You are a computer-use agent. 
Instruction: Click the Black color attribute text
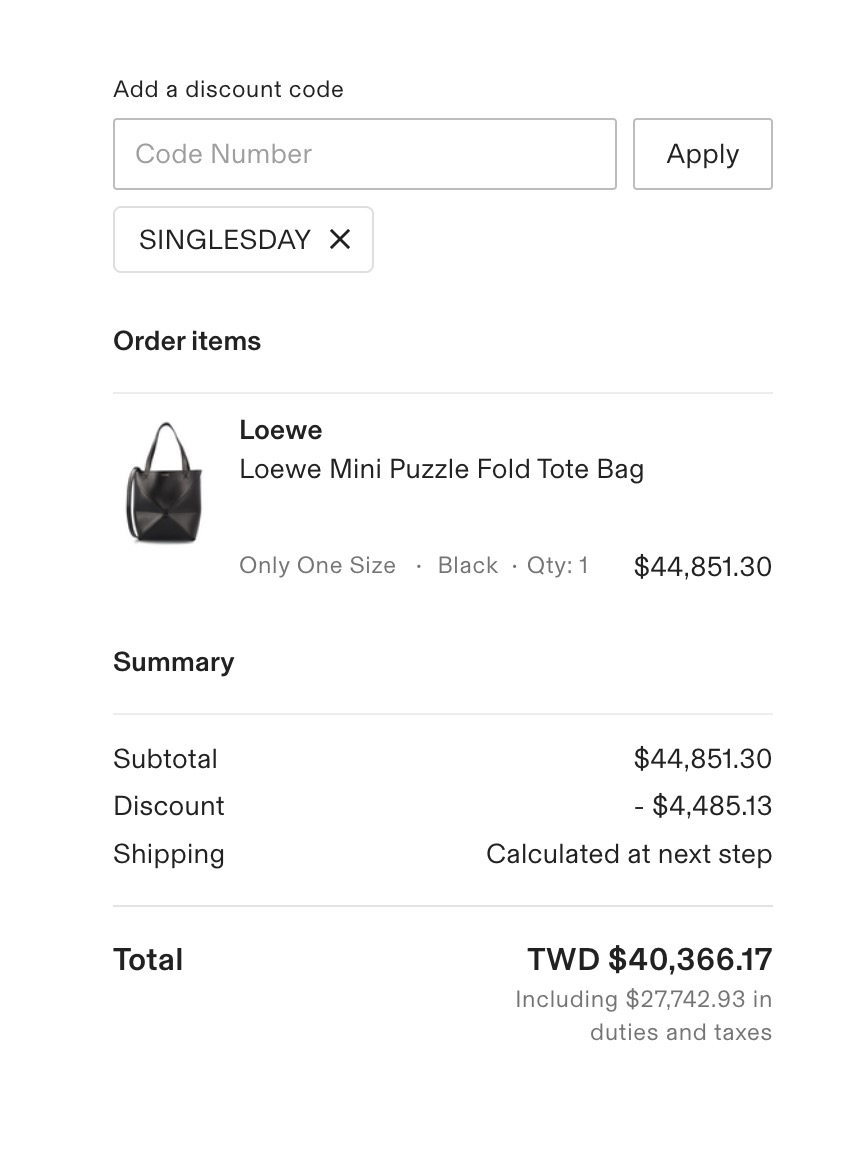point(467,565)
